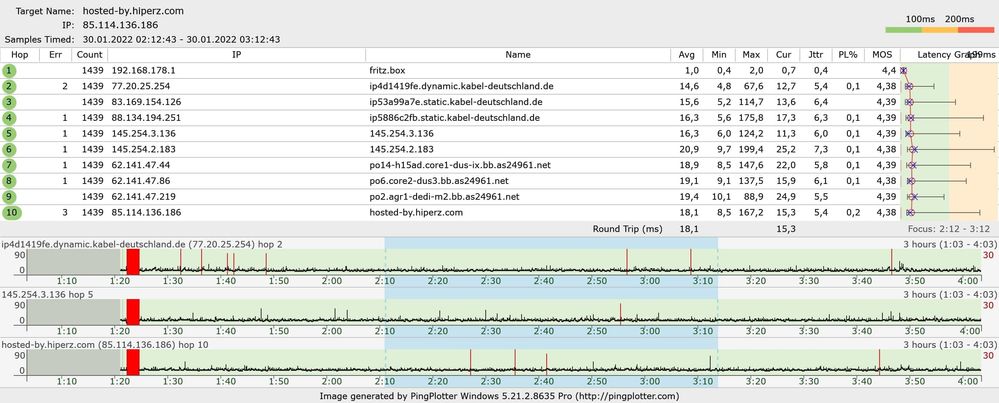Sort by the Hop column header

(x=20, y=55)
